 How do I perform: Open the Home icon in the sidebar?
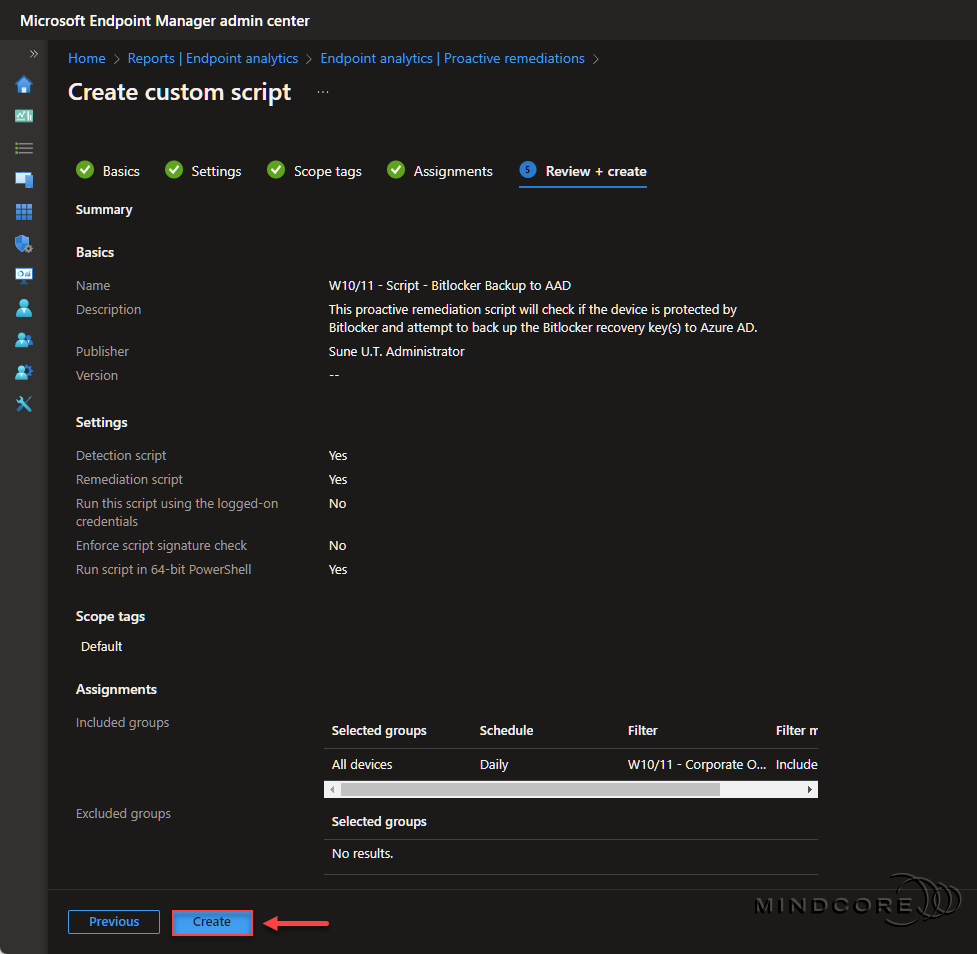(24, 85)
